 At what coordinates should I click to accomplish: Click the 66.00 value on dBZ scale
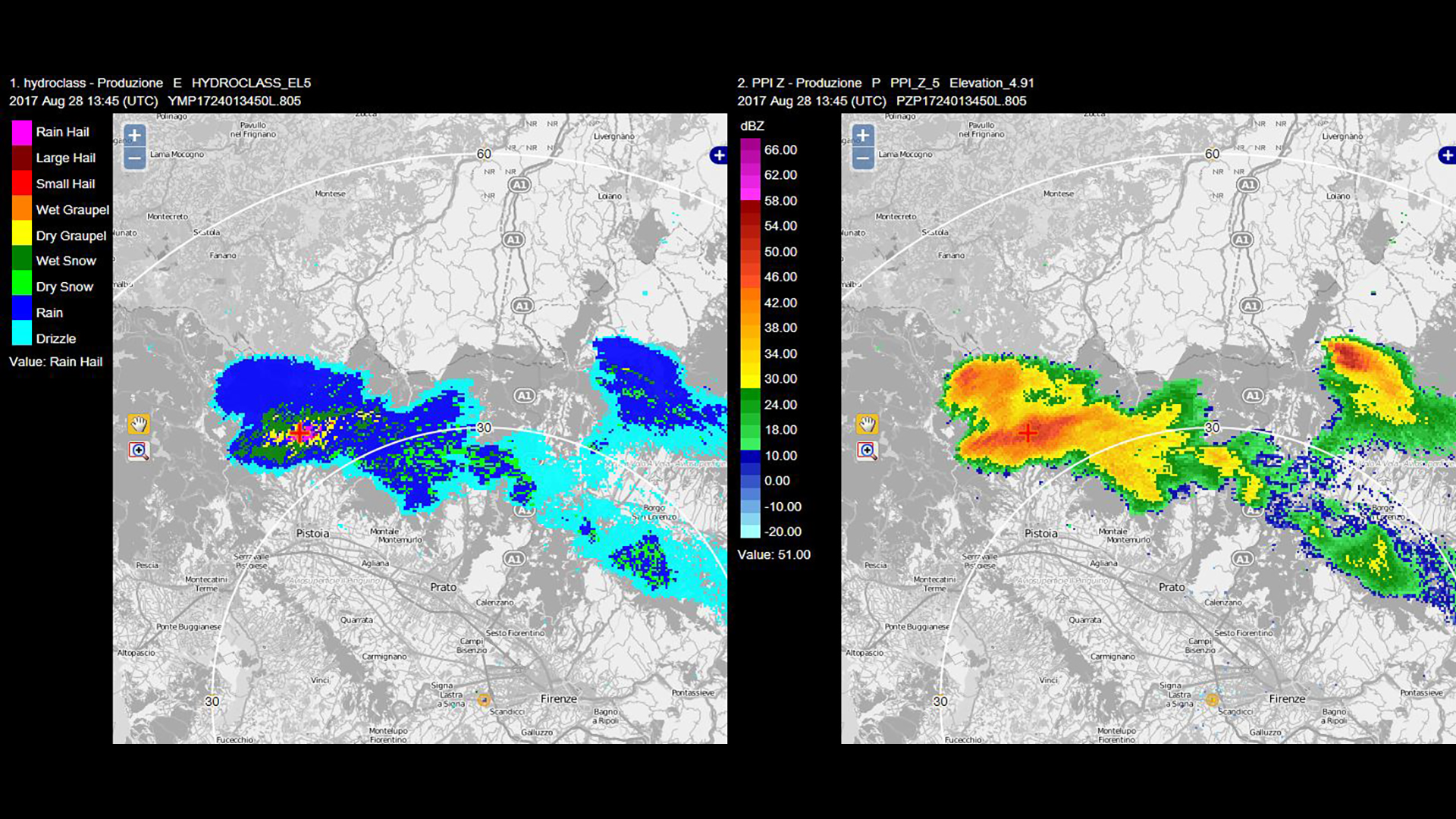[x=780, y=150]
